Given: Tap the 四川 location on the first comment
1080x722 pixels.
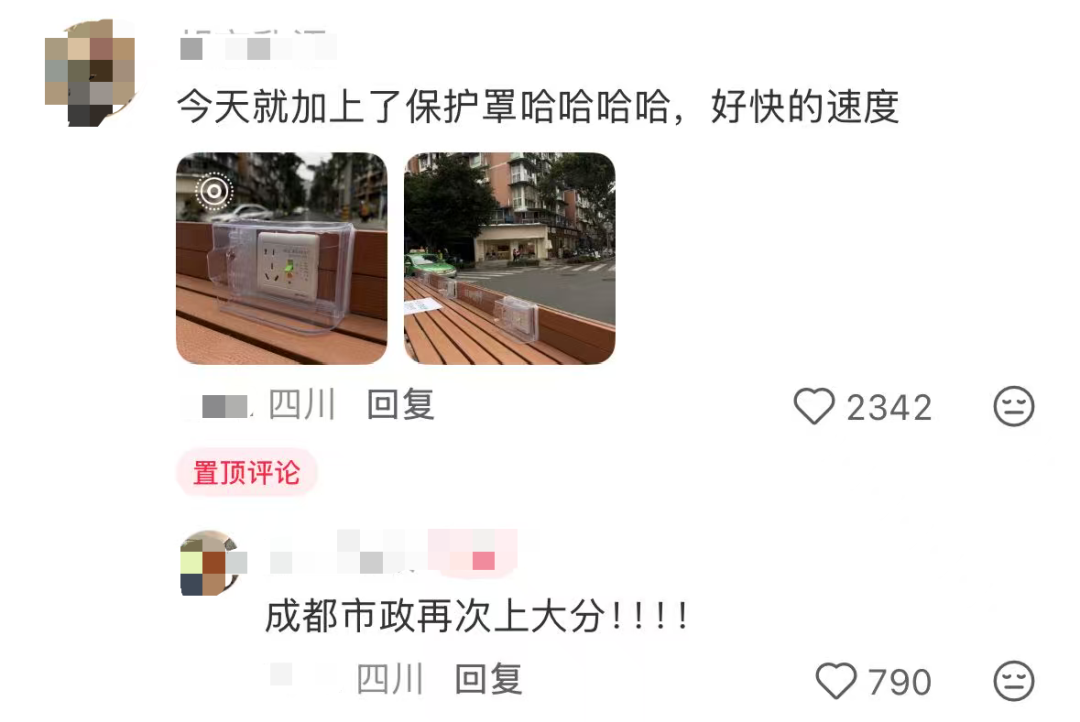Looking at the screenshot, I should pyautogui.click(x=302, y=404).
